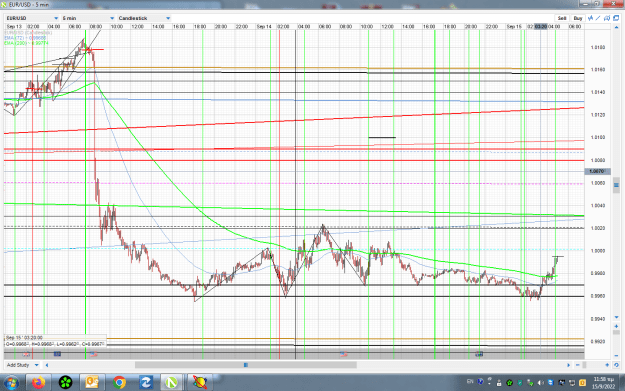Expand the Add Study dropdown
Image resolution: width=625 pixels, height=391 pixels.
point(23,365)
